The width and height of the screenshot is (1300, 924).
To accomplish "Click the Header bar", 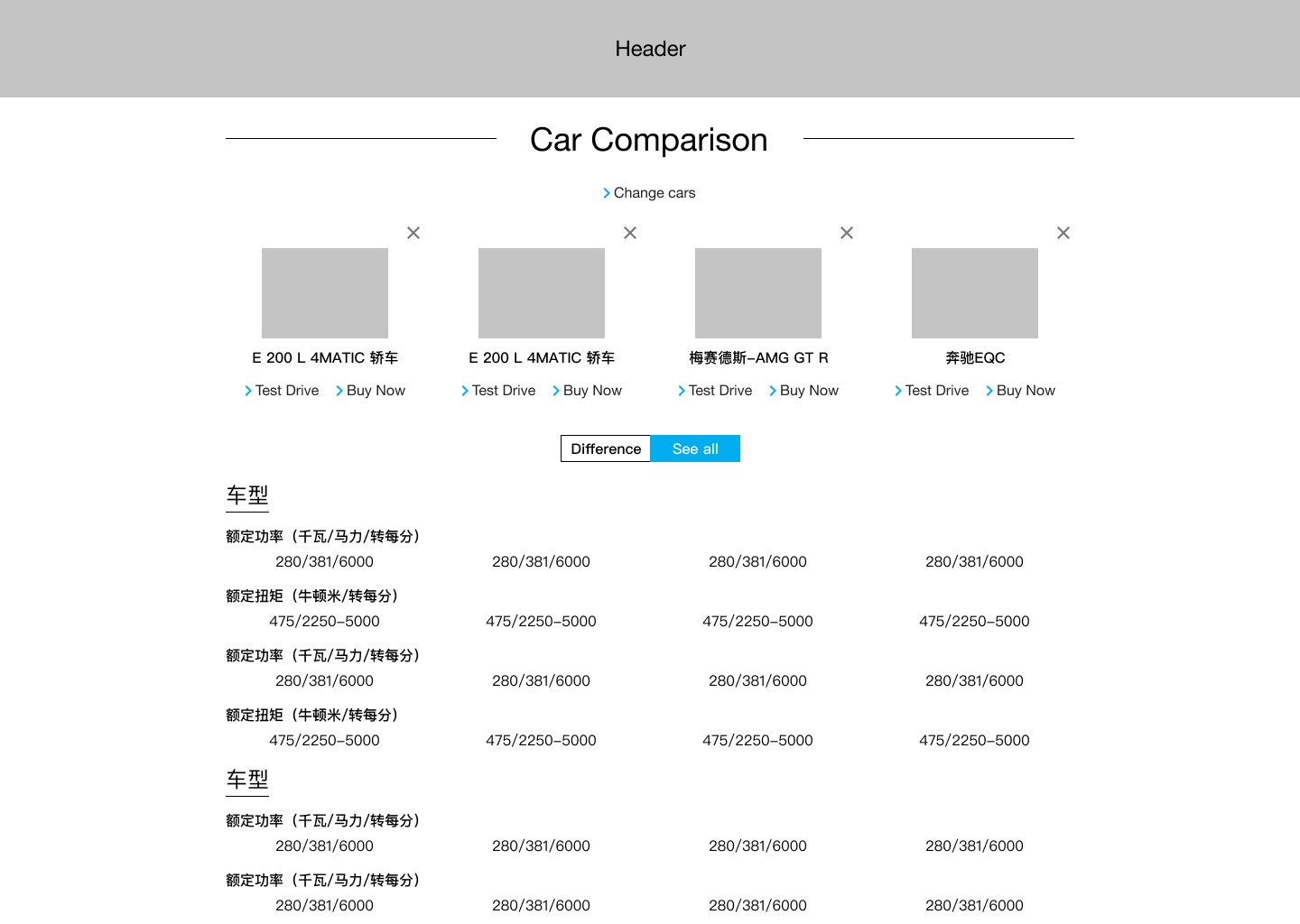I will click(650, 49).
